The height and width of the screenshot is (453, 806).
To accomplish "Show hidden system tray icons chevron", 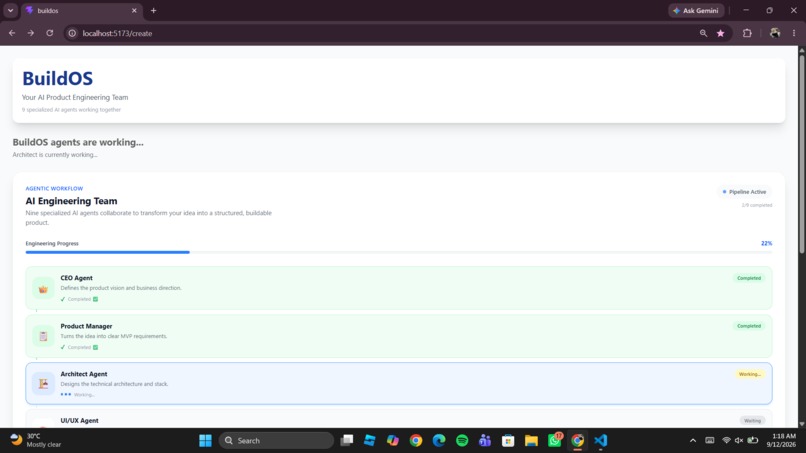I will [x=693, y=441].
